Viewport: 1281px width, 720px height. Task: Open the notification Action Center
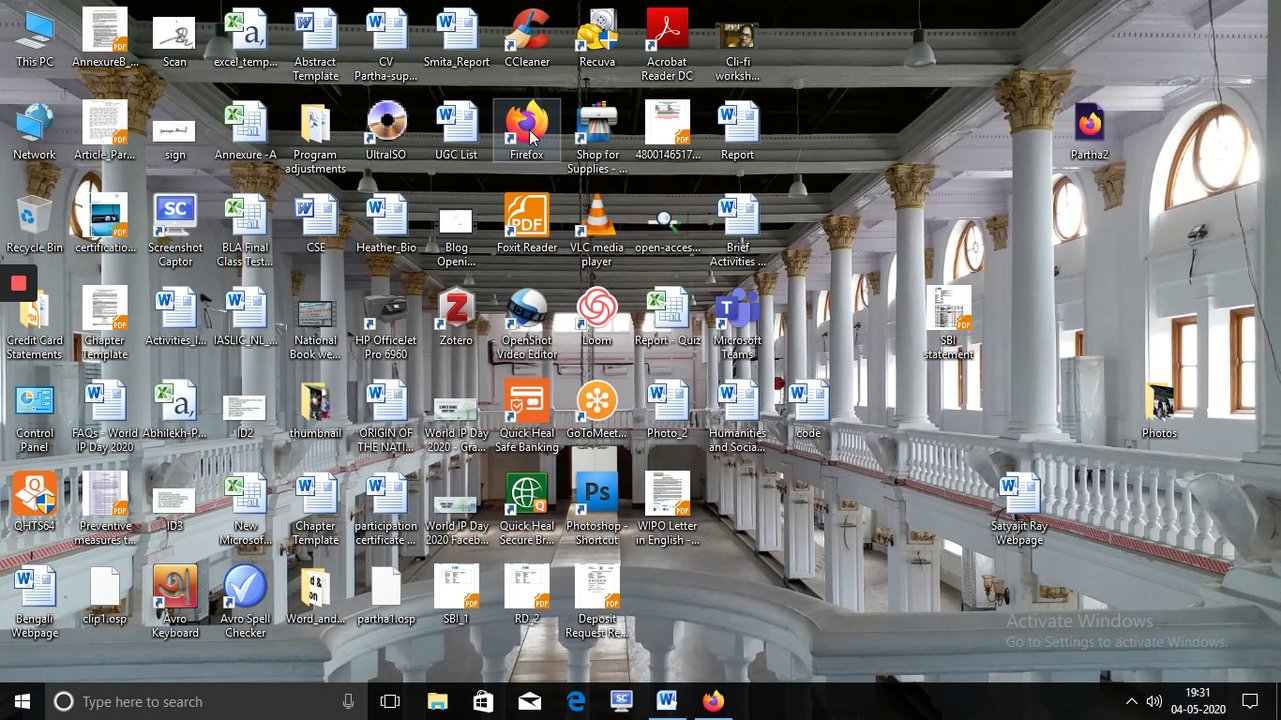point(1250,702)
